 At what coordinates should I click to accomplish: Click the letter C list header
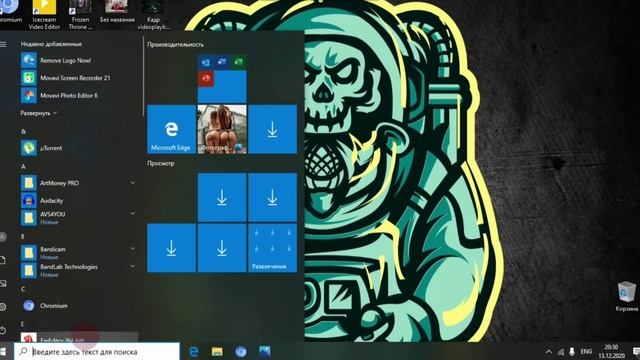(x=23, y=289)
